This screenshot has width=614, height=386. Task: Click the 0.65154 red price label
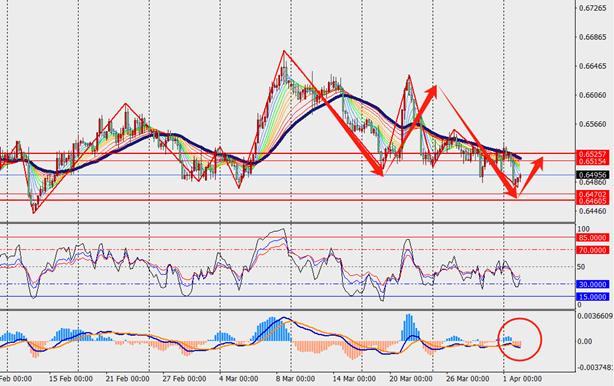click(x=592, y=161)
